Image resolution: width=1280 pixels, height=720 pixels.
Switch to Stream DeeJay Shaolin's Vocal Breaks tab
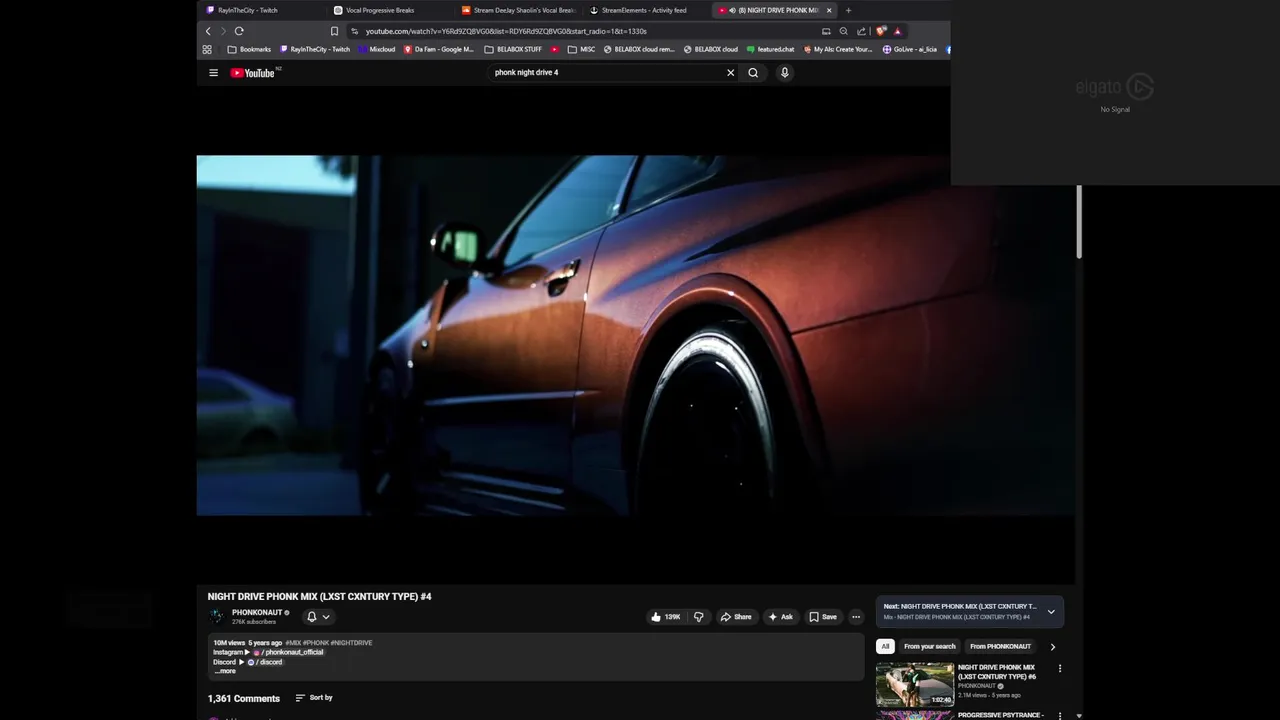click(519, 10)
